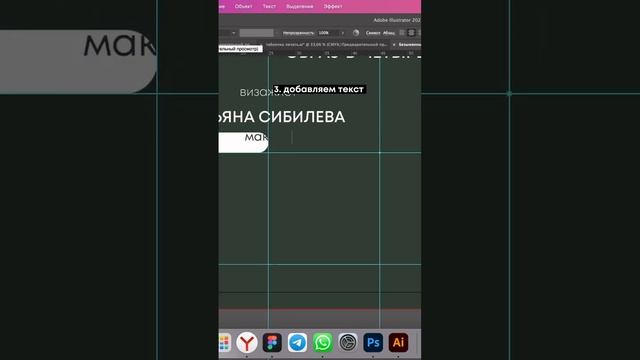Screen dimensions: 640x360
Task: Open the gray round app in Dock
Action: point(348,342)
